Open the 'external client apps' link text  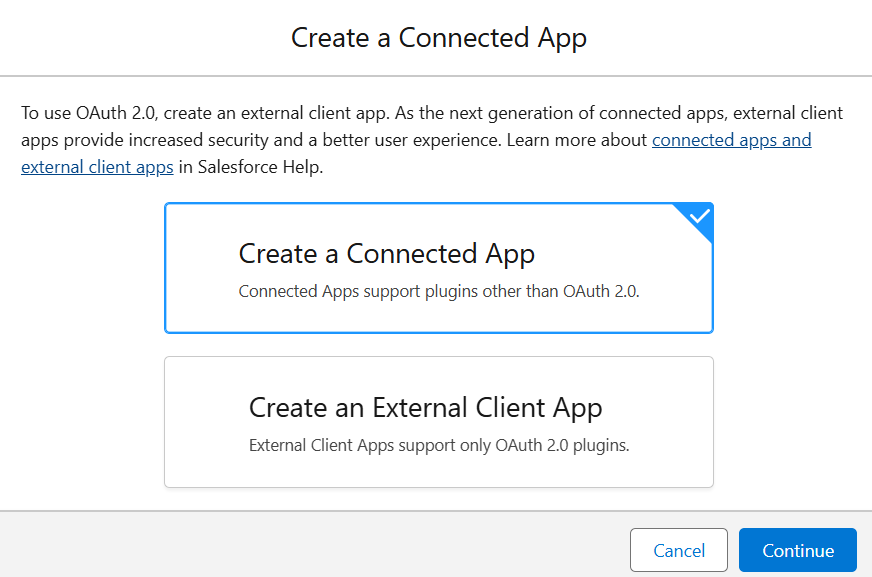coord(97,167)
